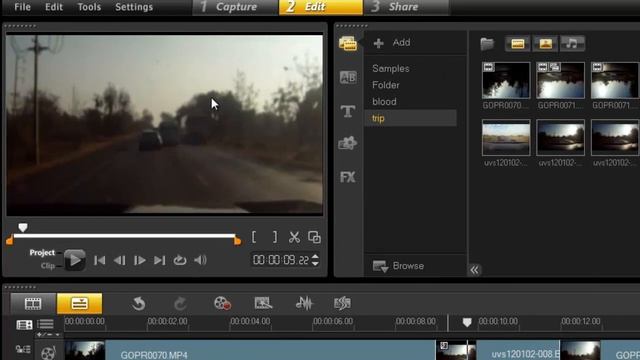The image size is (640, 360).
Task: Open Record/Capture Option icon
Action: tap(222, 303)
